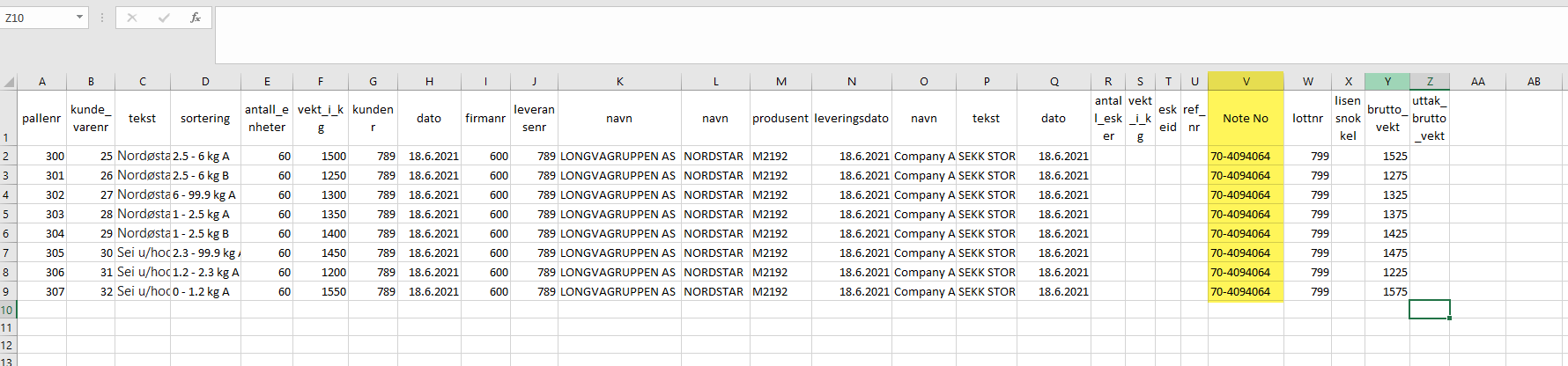The height and width of the screenshot is (366, 1568).
Task: Click the yellow 'Note No' header cell
Action: click(x=1246, y=118)
